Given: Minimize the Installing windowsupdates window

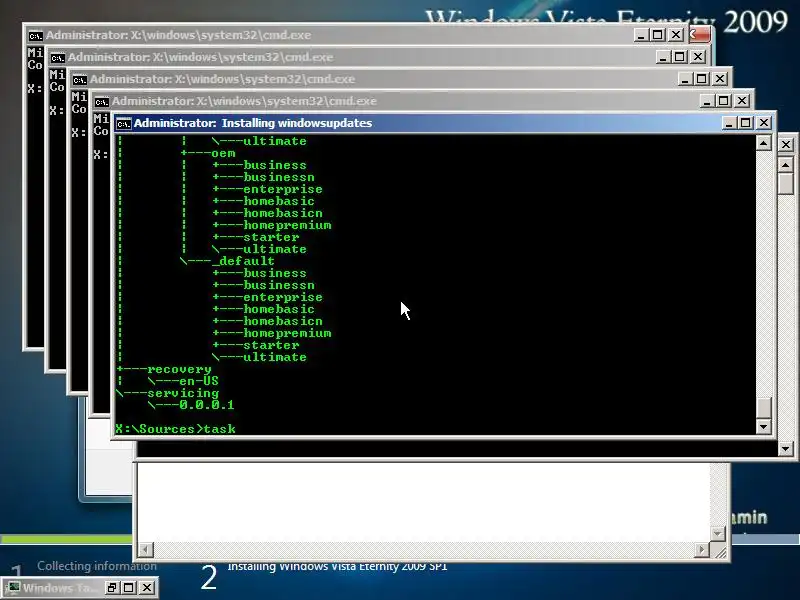Looking at the screenshot, I should pyautogui.click(x=729, y=123).
